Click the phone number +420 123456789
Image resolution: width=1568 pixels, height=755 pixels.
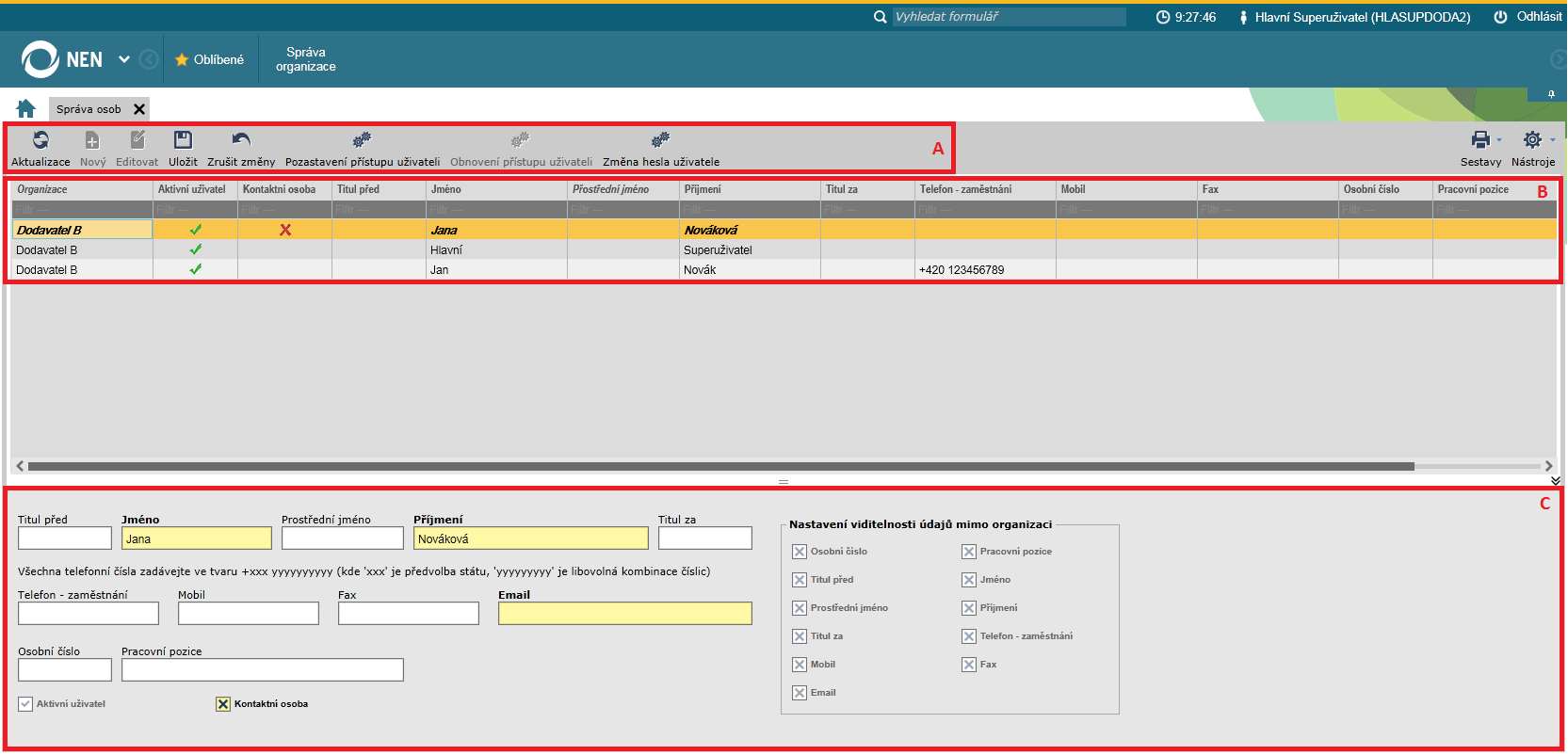coord(962,270)
